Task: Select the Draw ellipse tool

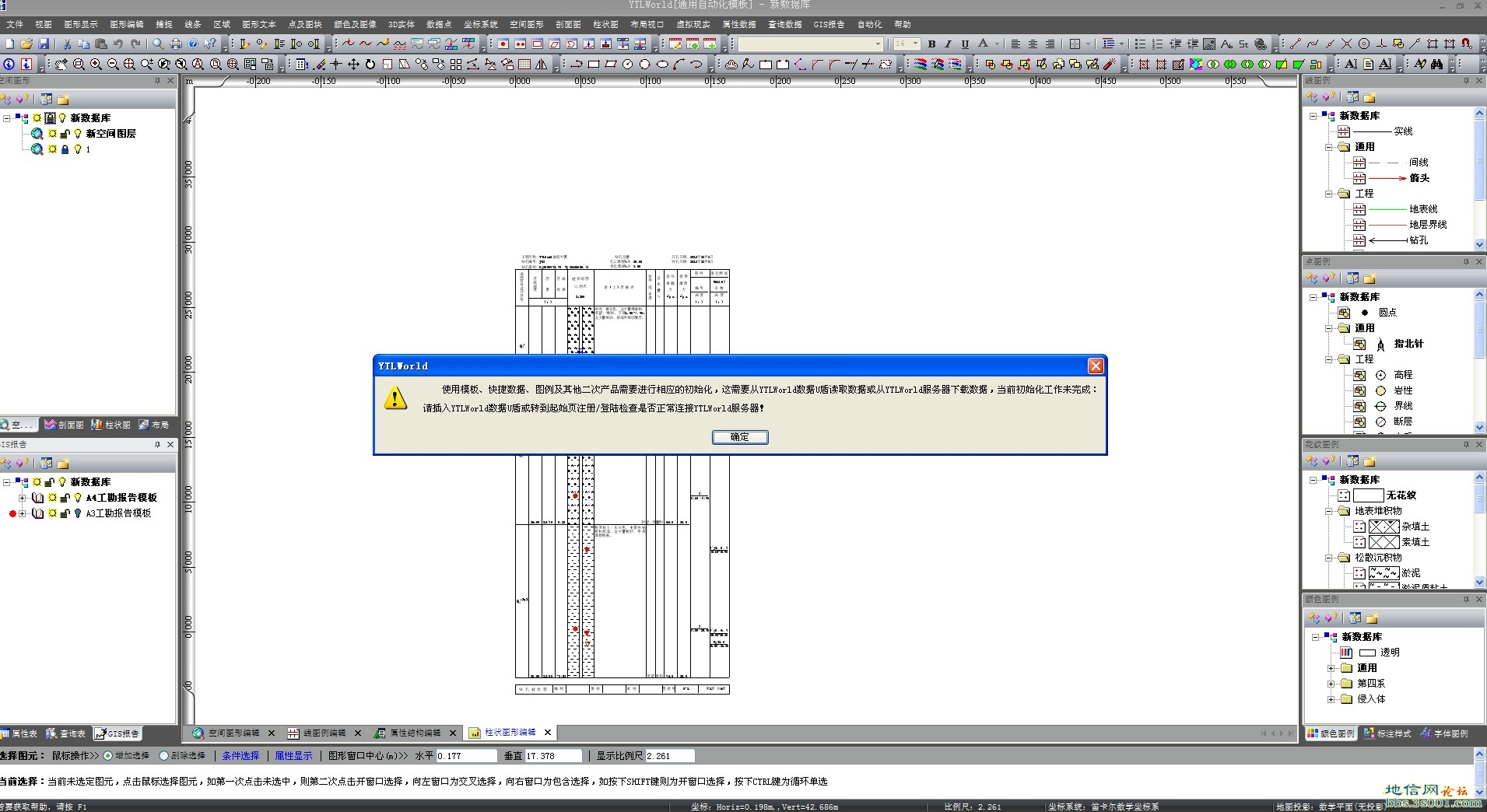Action: click(662, 64)
